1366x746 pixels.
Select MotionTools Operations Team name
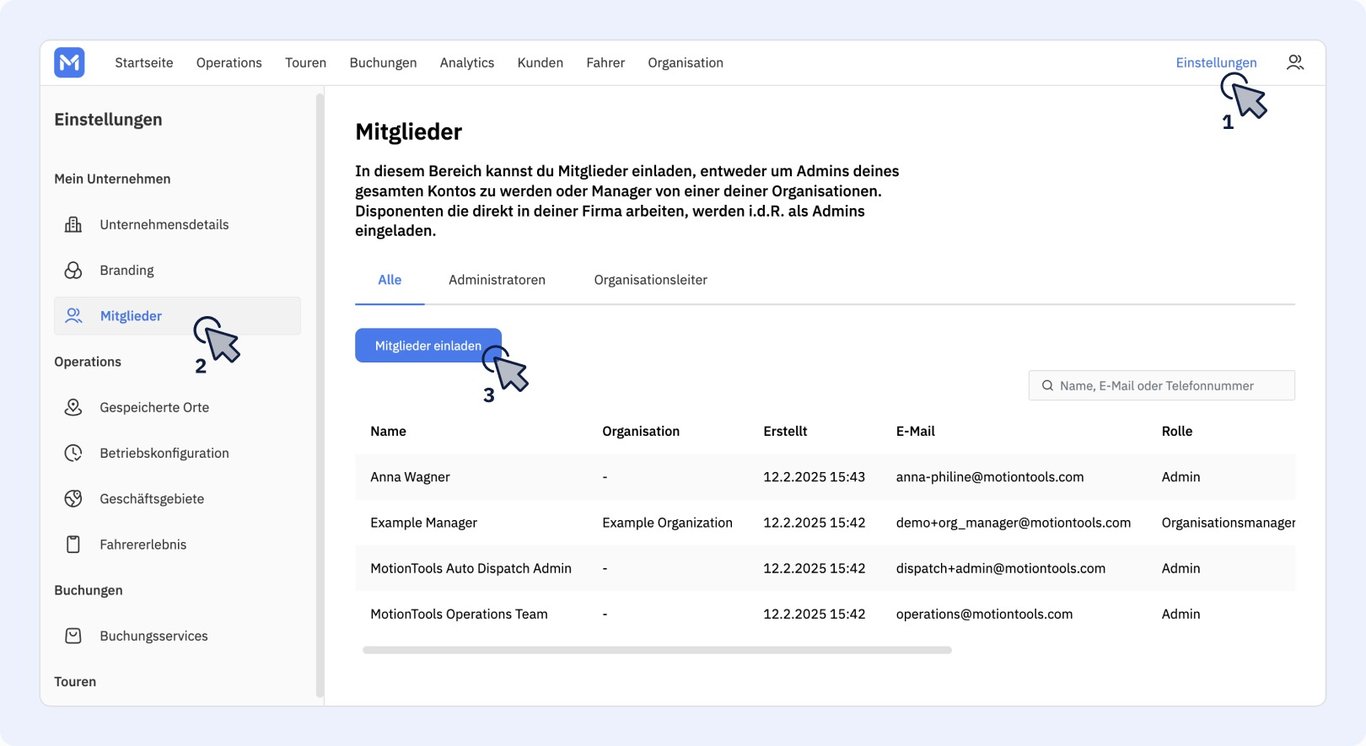point(459,614)
